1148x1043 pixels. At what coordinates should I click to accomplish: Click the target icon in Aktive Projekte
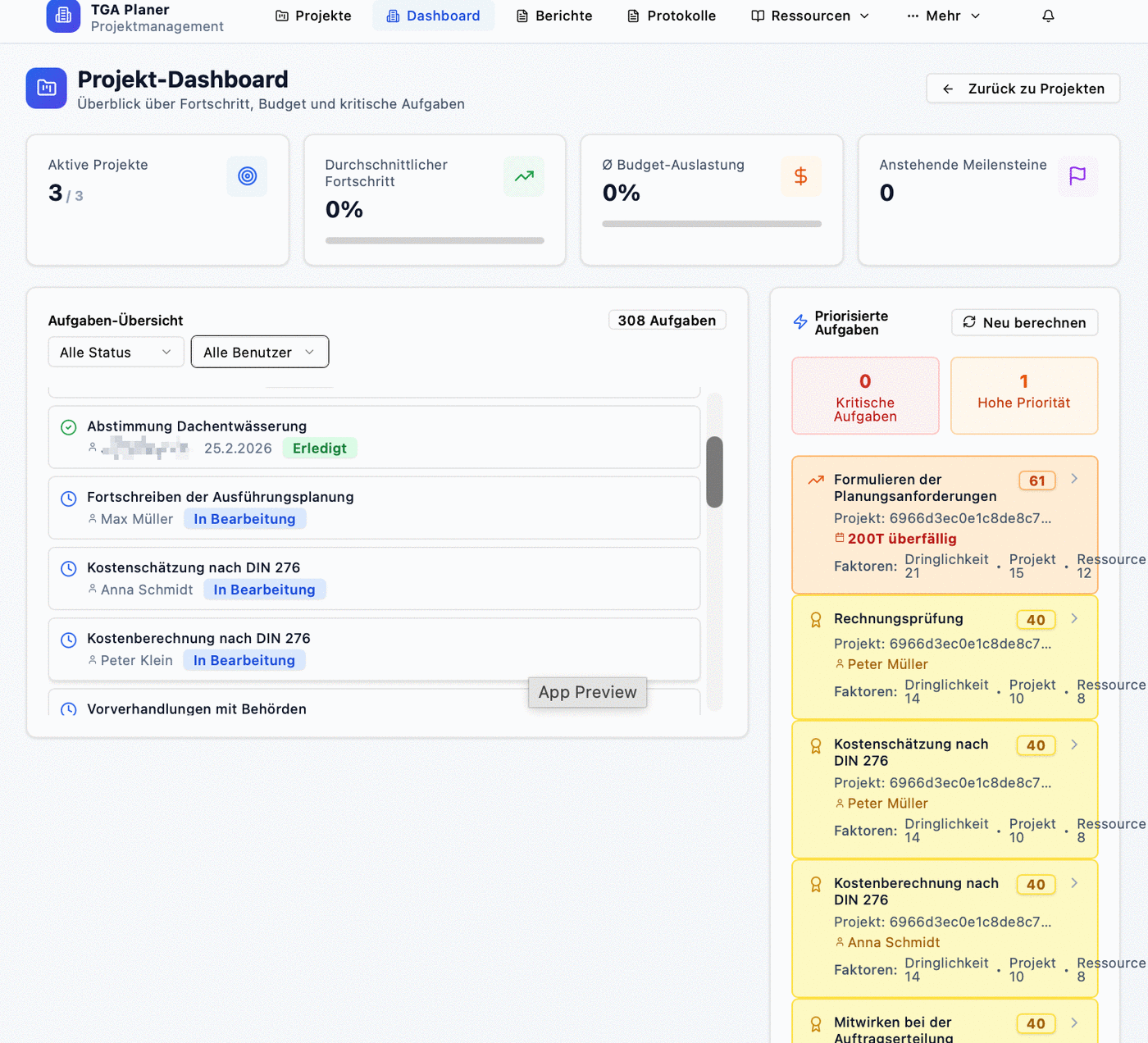point(248,176)
